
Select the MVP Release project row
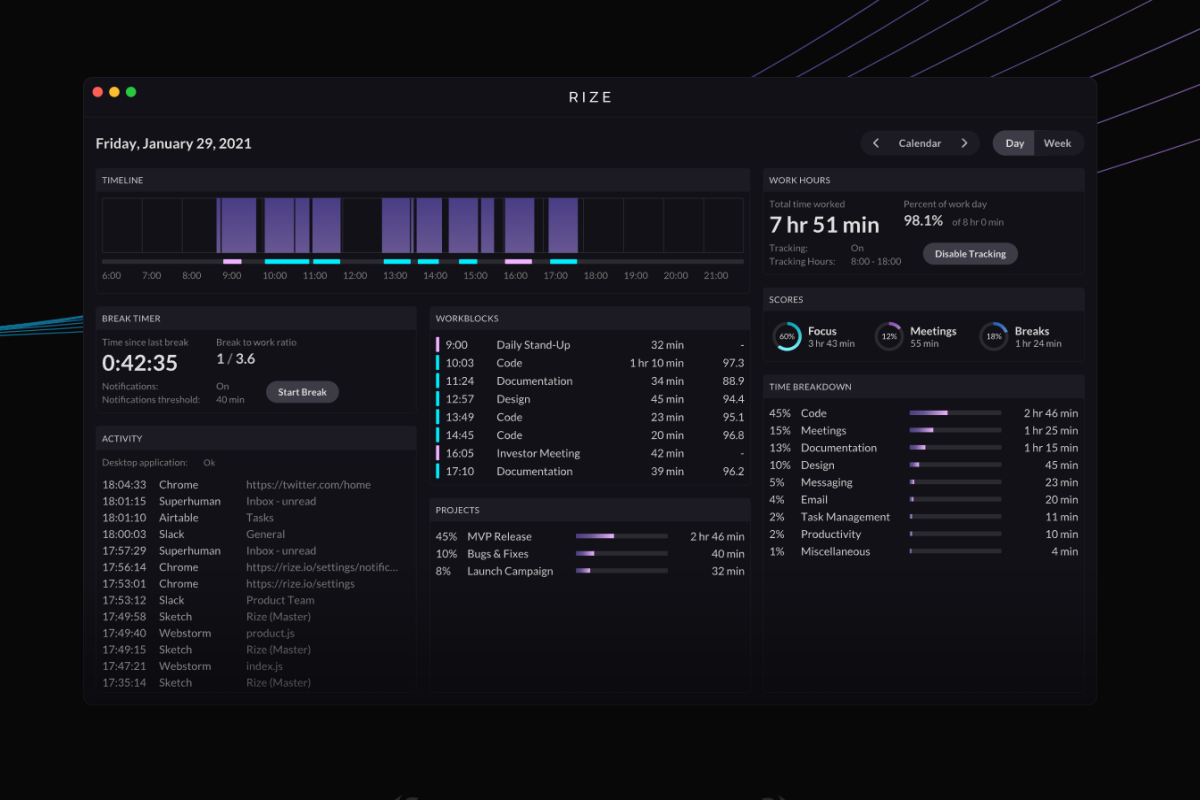(589, 537)
